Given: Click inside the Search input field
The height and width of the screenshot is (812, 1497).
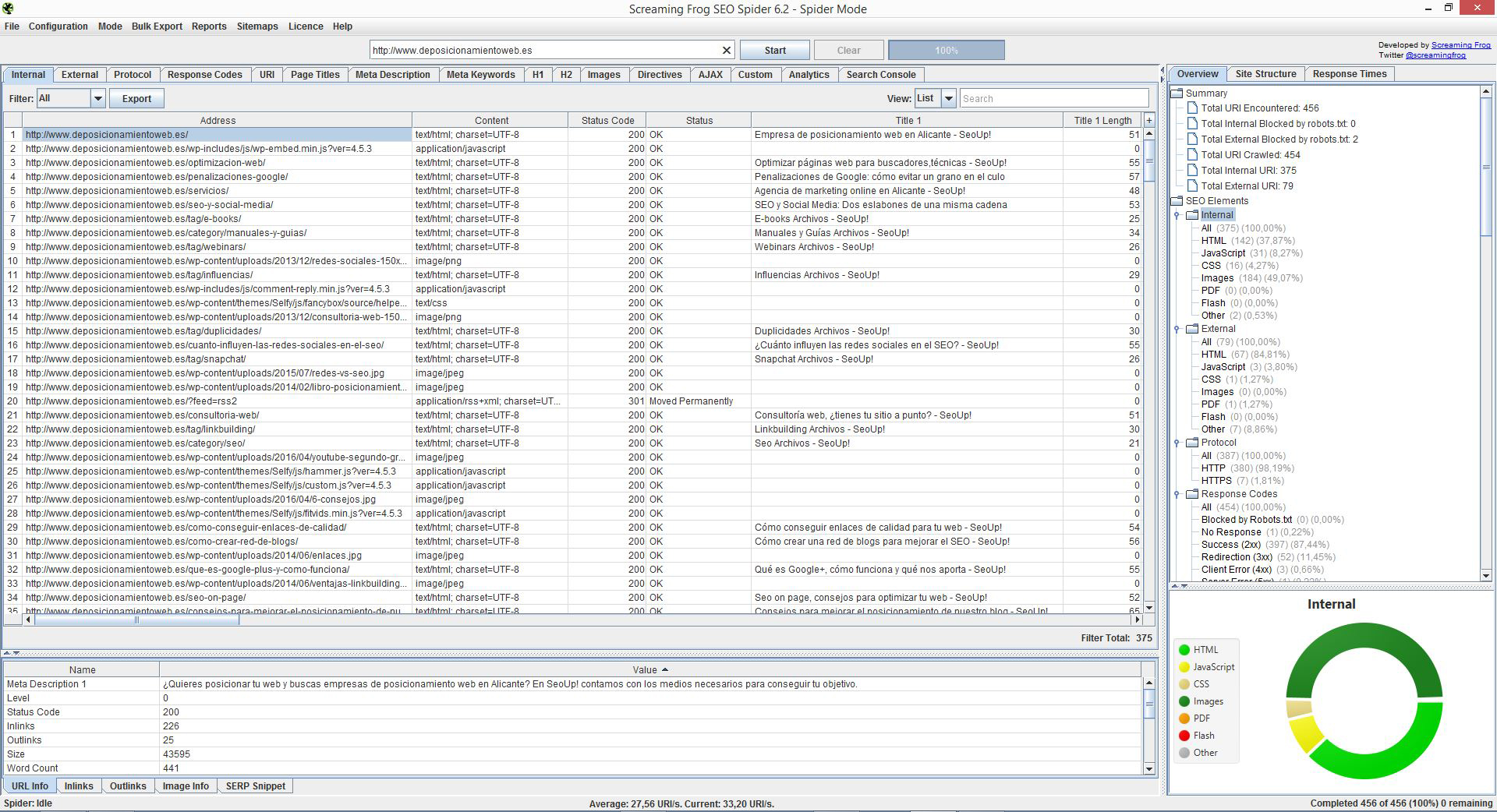Looking at the screenshot, I should [x=1053, y=99].
